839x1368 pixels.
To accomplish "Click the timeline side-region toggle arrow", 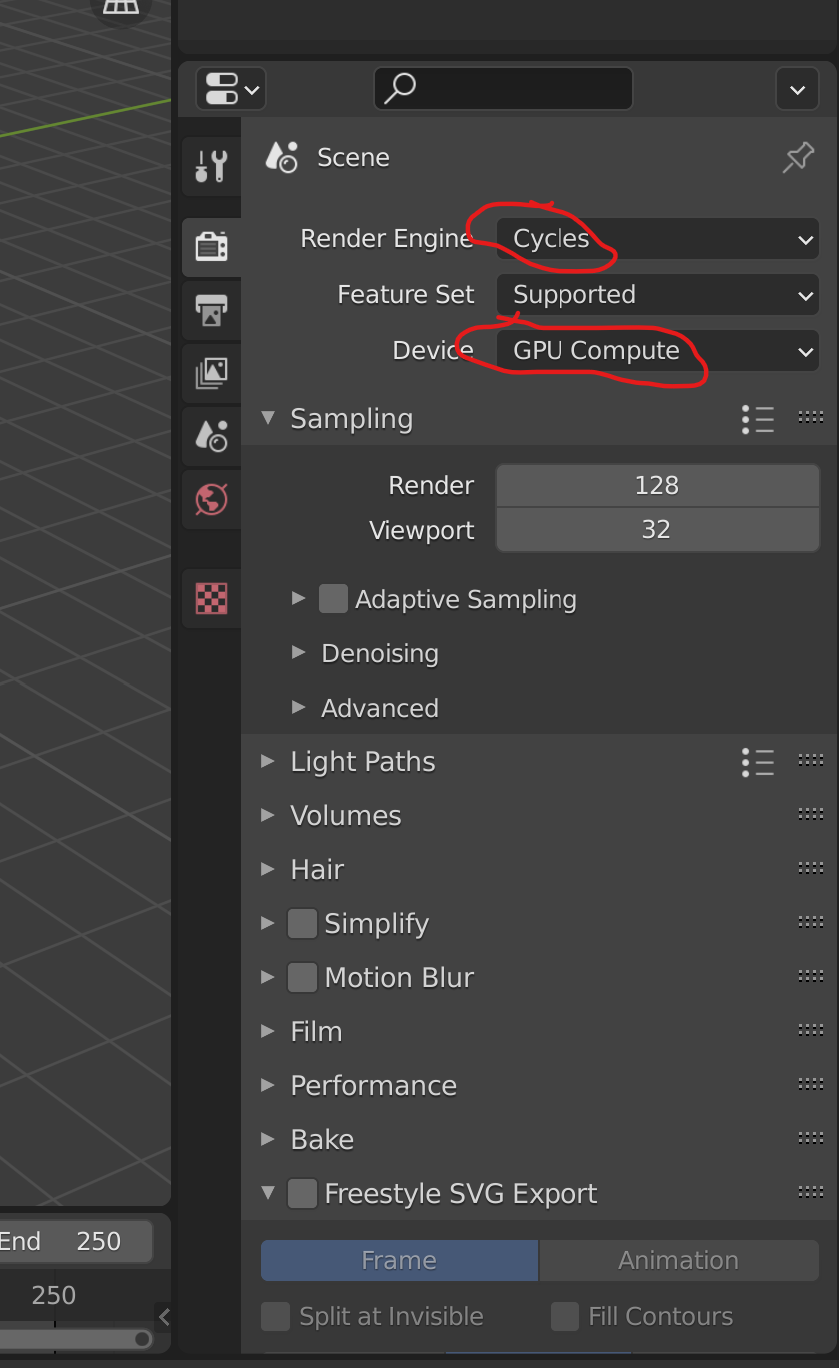I will pyautogui.click(x=165, y=1316).
